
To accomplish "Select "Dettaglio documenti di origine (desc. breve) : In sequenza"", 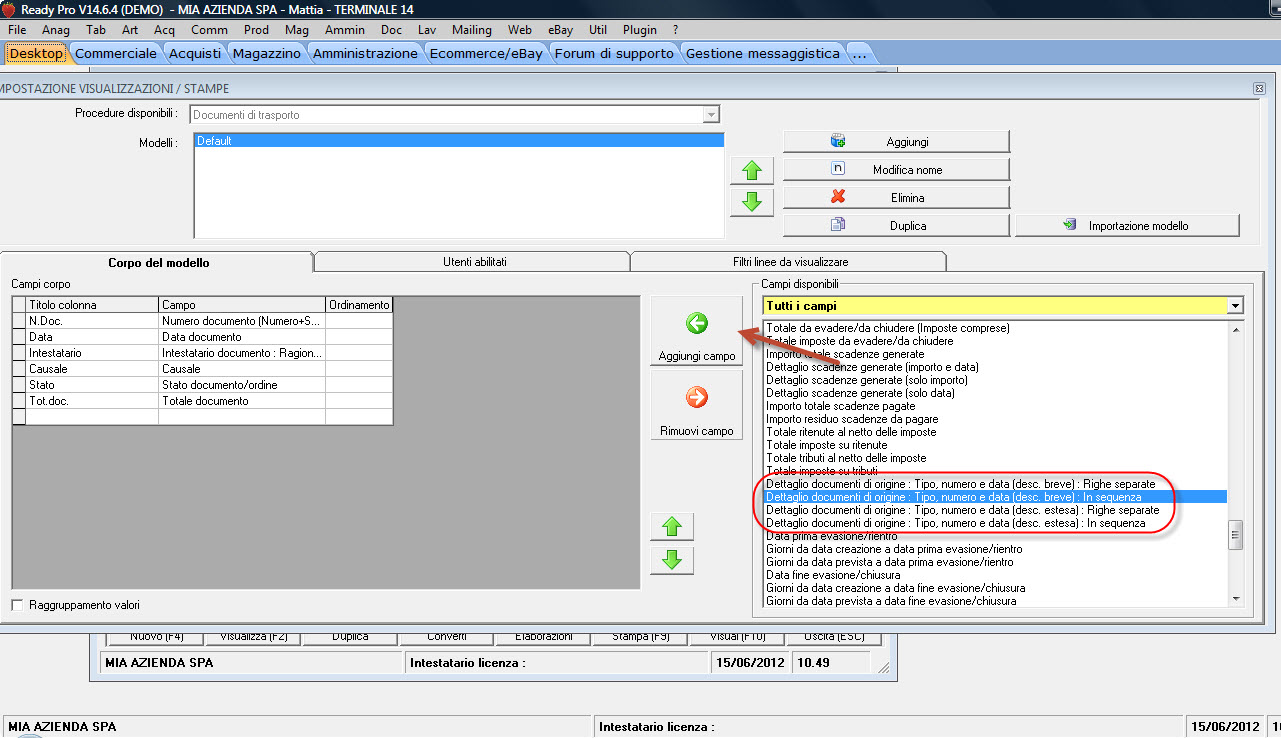I will 994,497.
